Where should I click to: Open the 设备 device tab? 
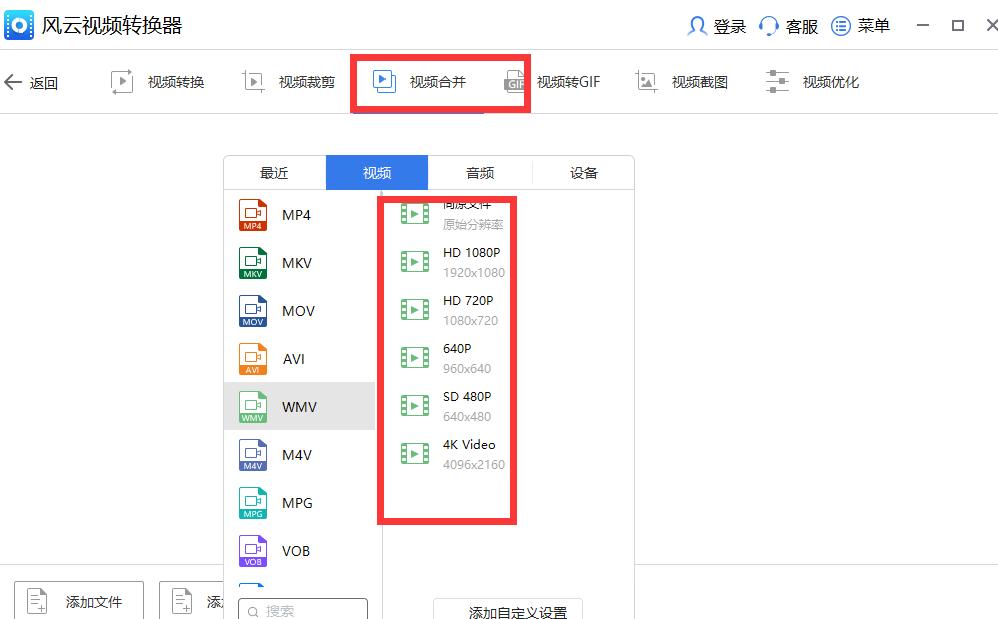coord(583,172)
